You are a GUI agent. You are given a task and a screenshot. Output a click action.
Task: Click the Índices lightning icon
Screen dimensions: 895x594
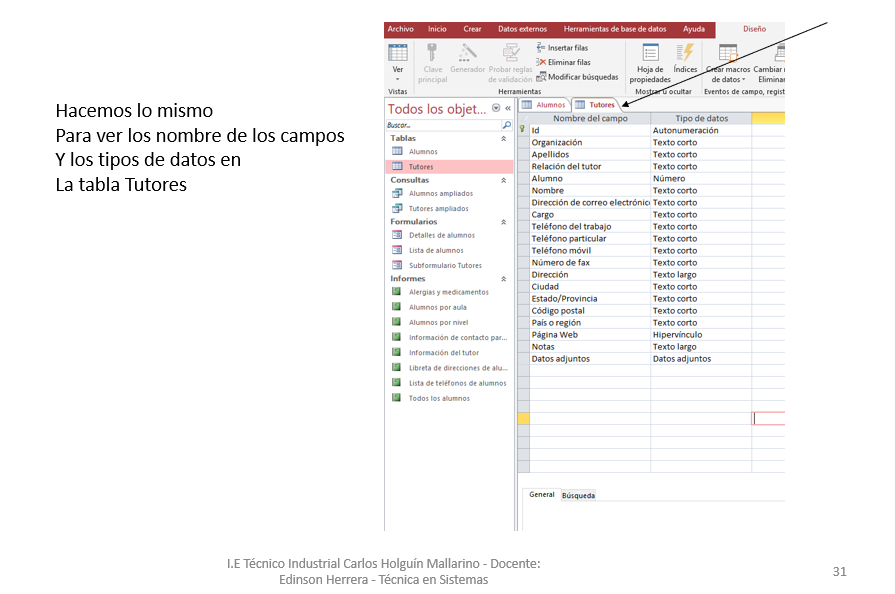coord(685,54)
